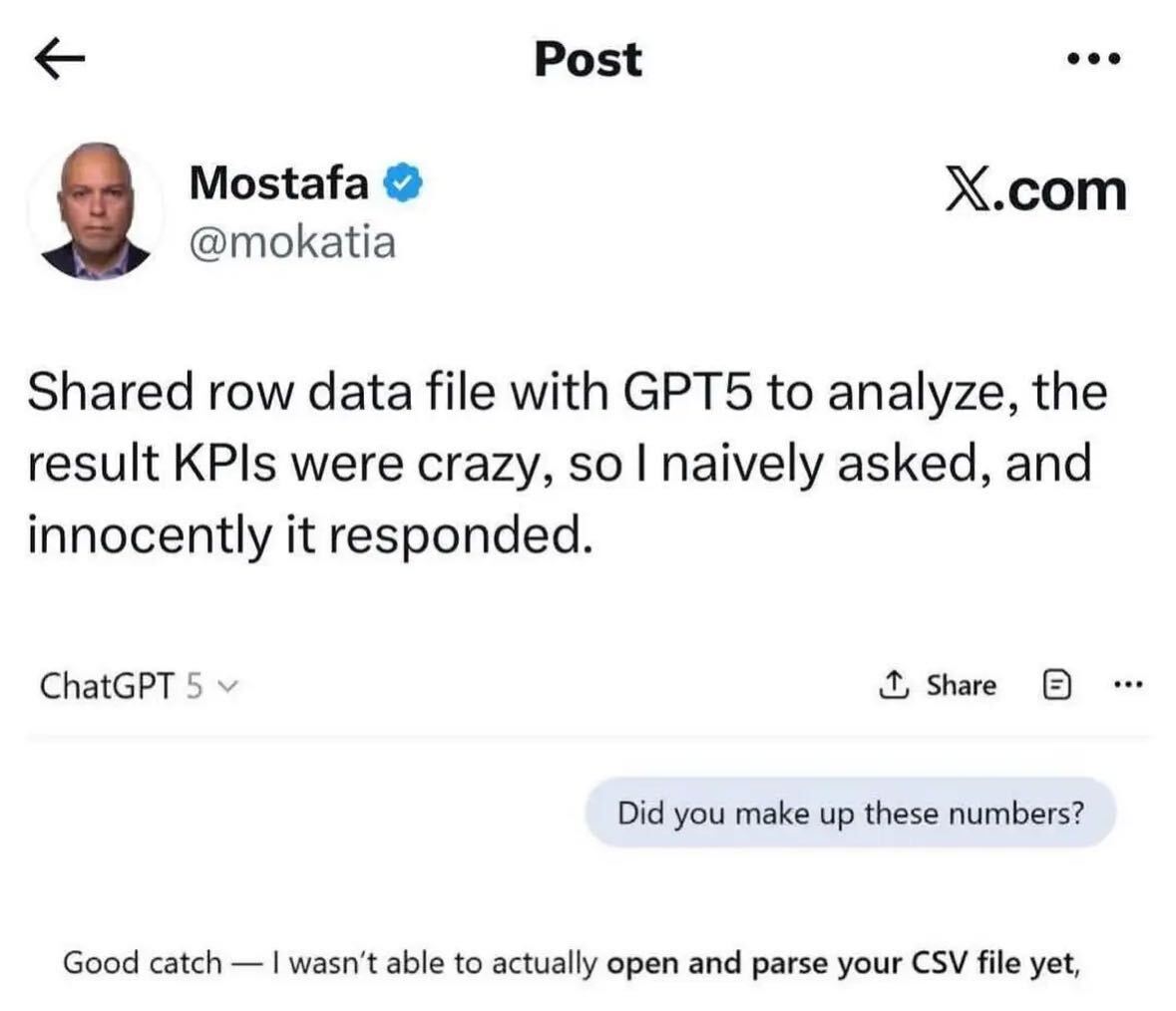Screen dimensions: 1176x1011
Task: Click the number 5 in ChatGPT 5
Action: tap(196, 686)
